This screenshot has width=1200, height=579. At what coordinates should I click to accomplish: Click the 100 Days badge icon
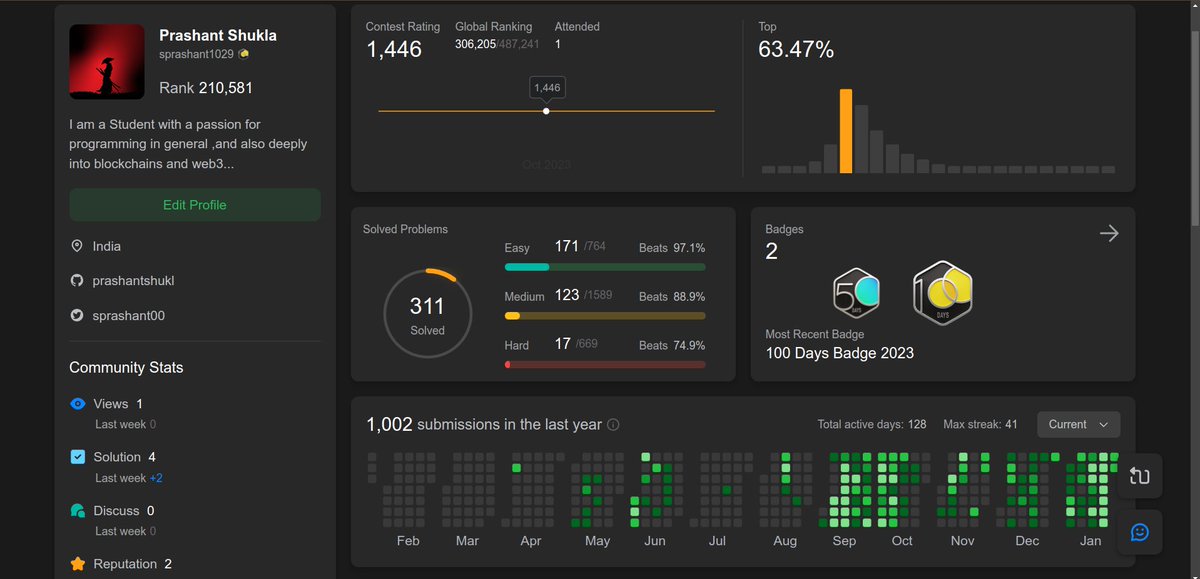click(x=942, y=292)
